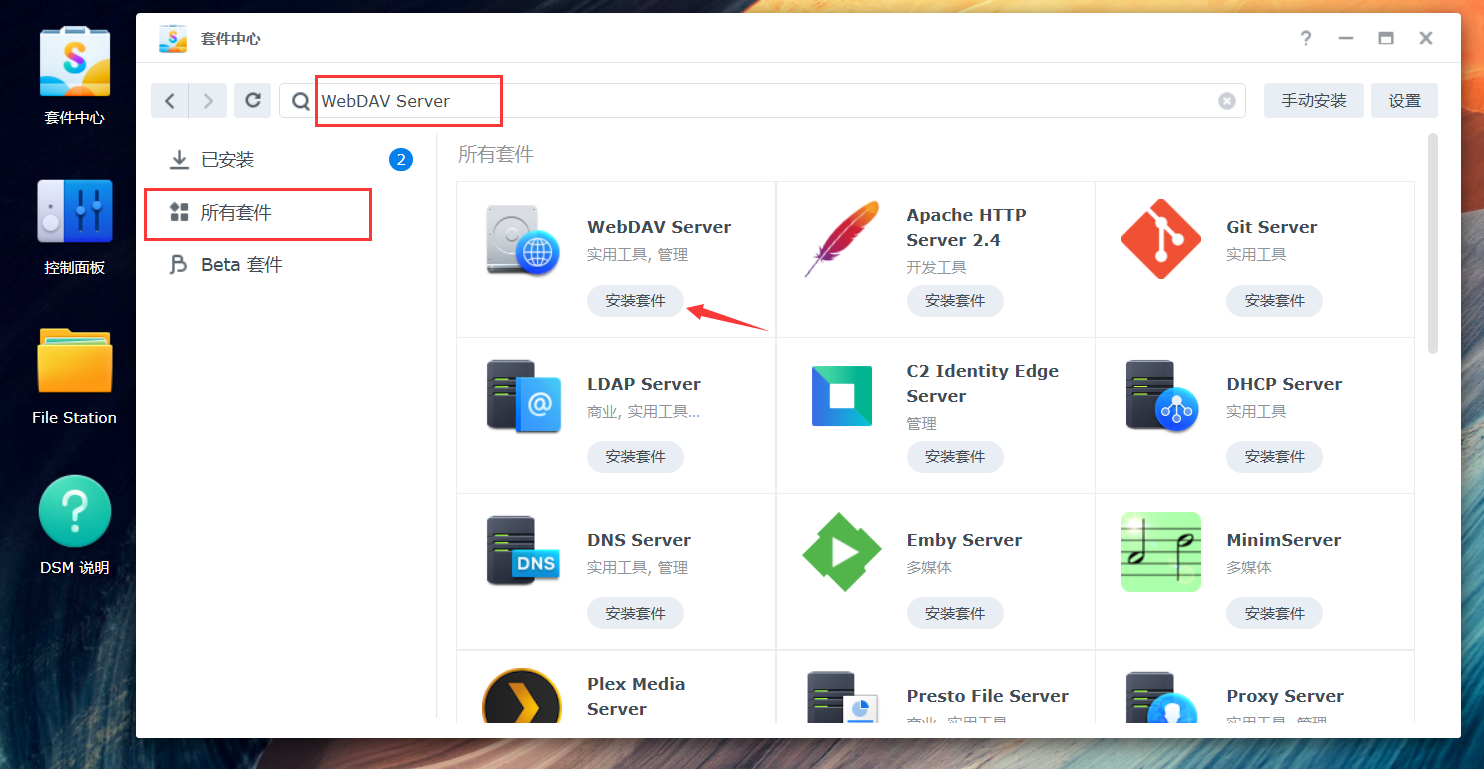Click the MinimServer music icon
The height and width of the screenshot is (769, 1484).
point(1161,551)
